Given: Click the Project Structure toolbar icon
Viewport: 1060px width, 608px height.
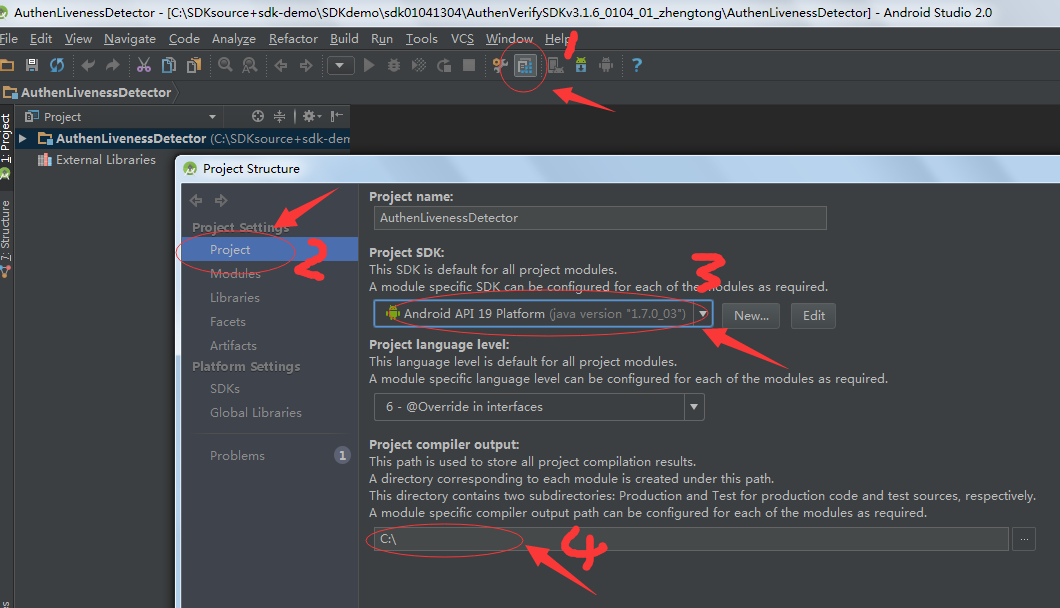Looking at the screenshot, I should (x=525, y=66).
